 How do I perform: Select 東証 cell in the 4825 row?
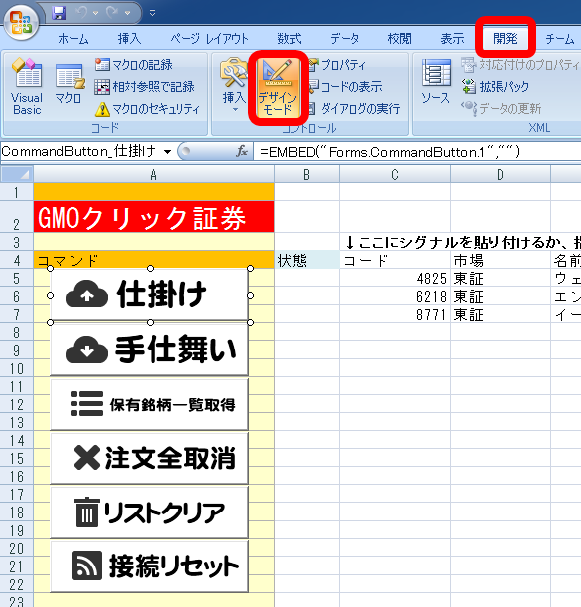500,278
